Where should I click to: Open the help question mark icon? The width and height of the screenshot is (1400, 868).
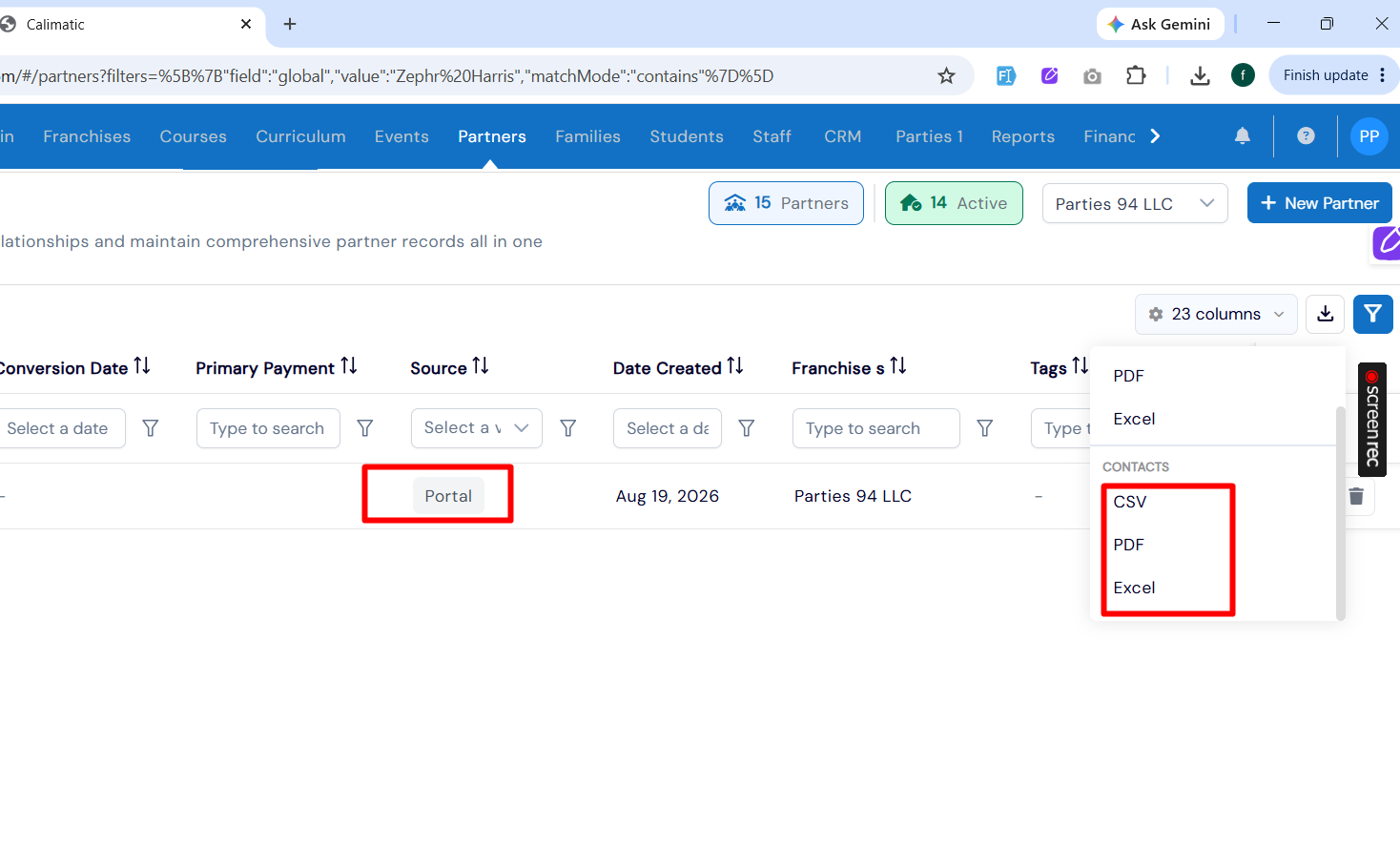[1306, 136]
